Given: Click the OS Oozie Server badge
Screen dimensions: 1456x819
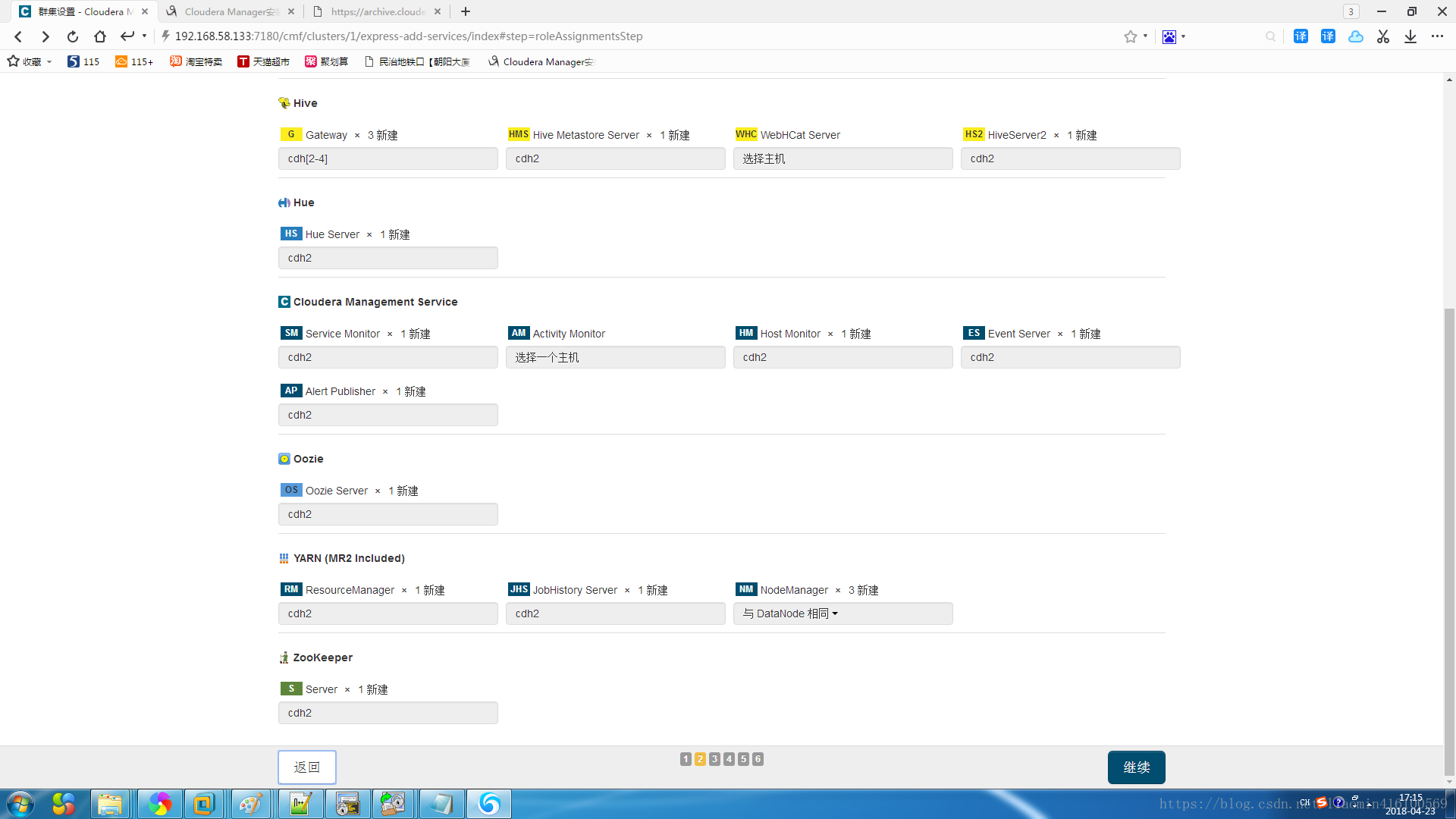Looking at the screenshot, I should click(x=291, y=490).
